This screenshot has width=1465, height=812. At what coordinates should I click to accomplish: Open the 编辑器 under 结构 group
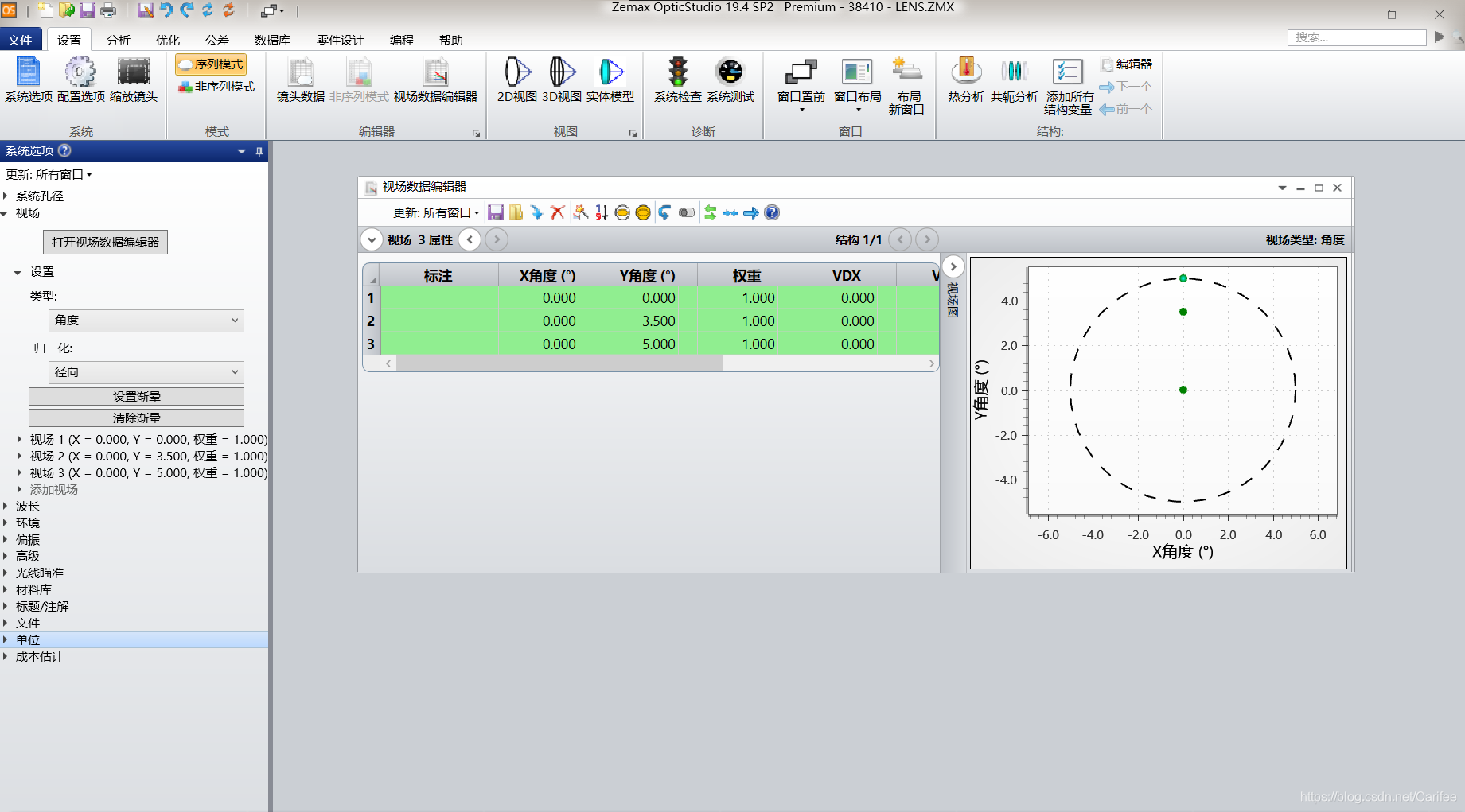[1126, 64]
